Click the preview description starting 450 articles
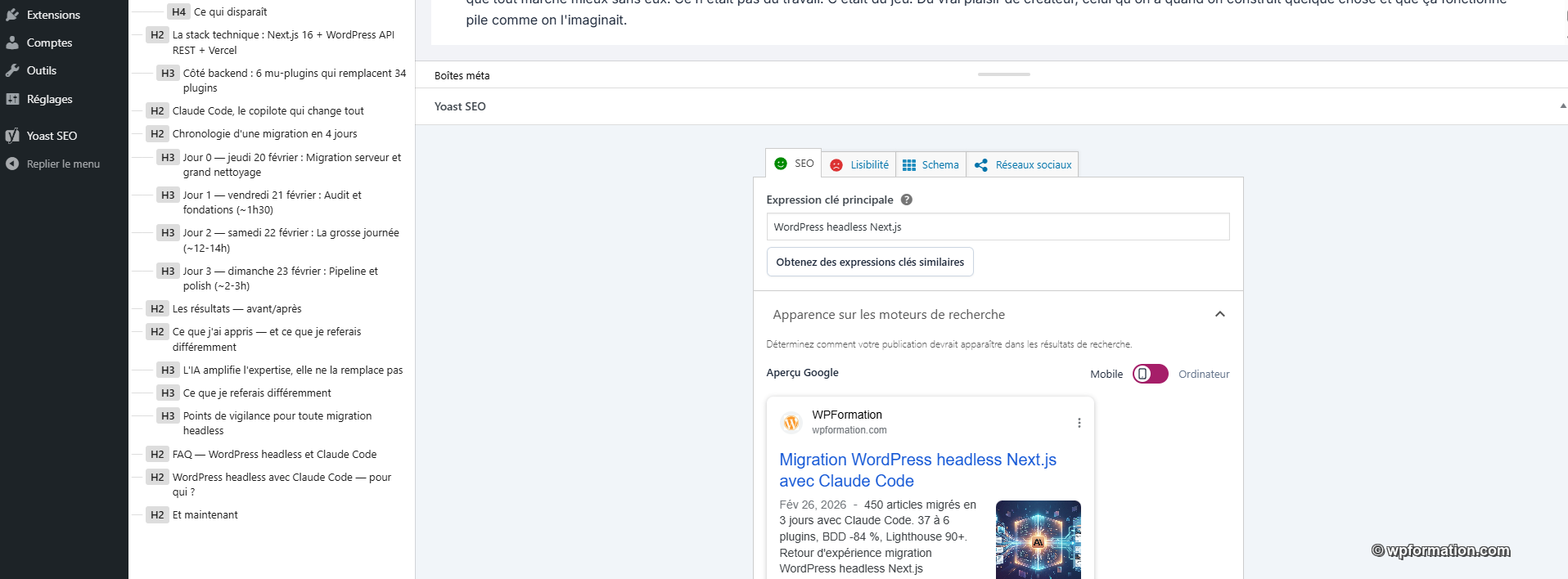1568x579 pixels. [879, 536]
